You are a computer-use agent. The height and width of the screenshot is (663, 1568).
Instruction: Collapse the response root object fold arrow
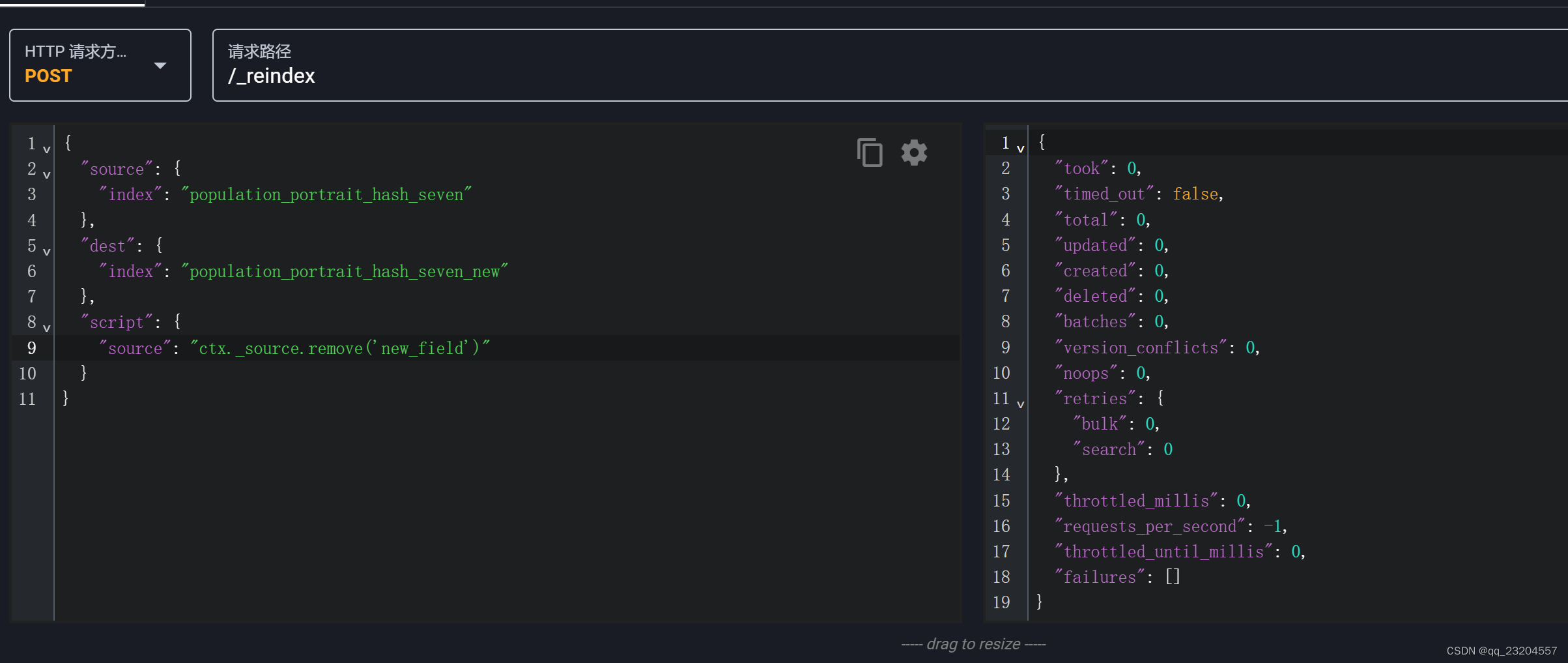point(1021,149)
